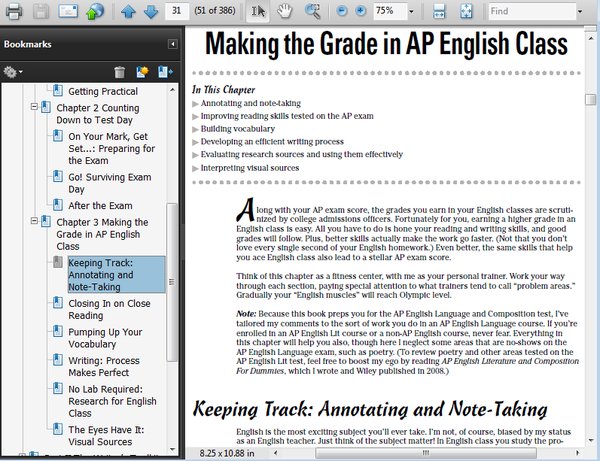Open No Lab Required: Research bookmark
The height and width of the screenshot is (461, 600).
[112, 401]
